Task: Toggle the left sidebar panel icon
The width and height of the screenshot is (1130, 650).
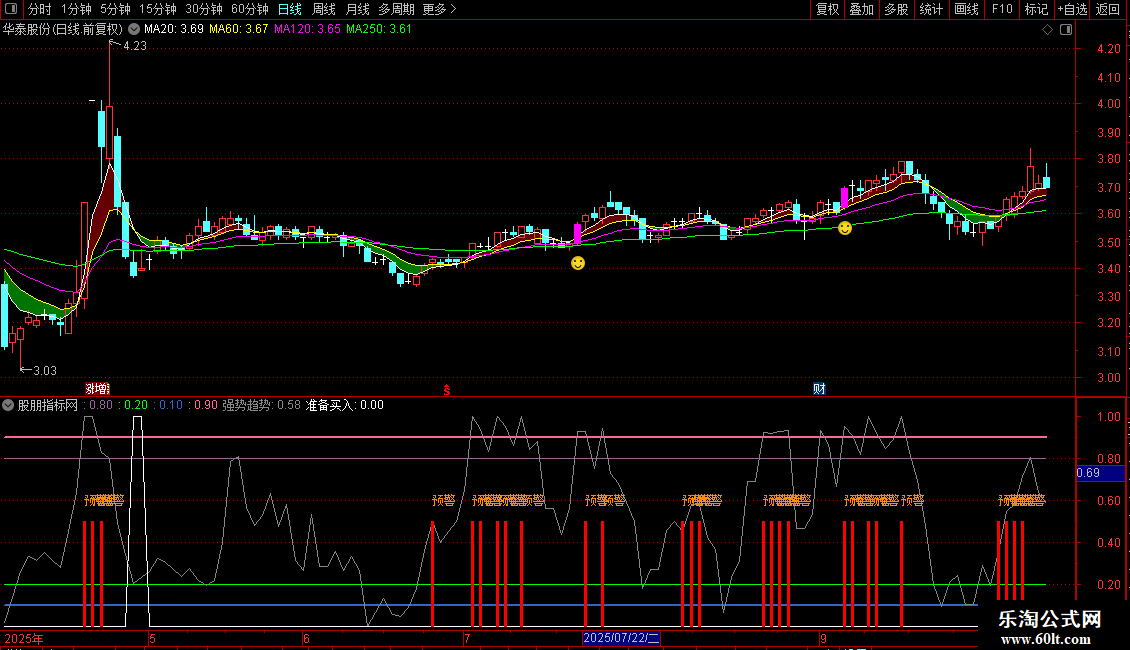Action: tap(9, 9)
